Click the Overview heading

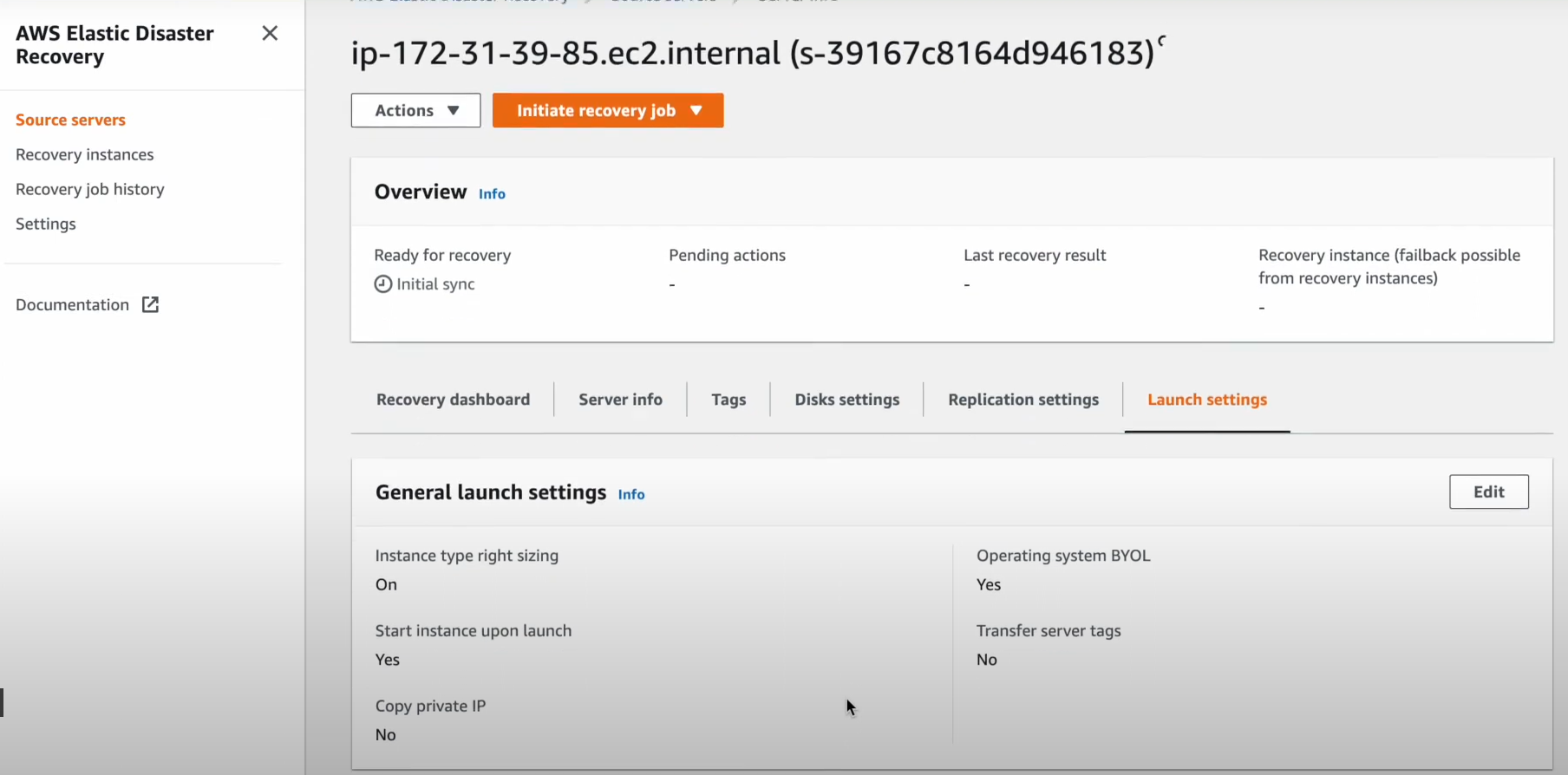point(421,192)
